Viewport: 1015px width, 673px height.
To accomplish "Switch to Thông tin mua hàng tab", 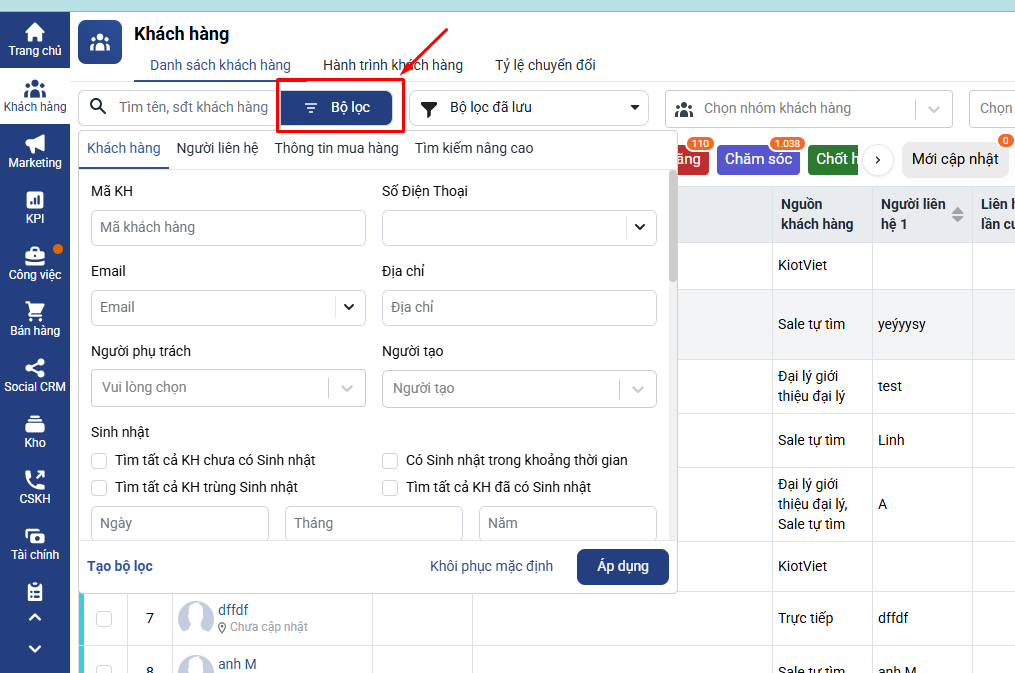I will coord(336,148).
